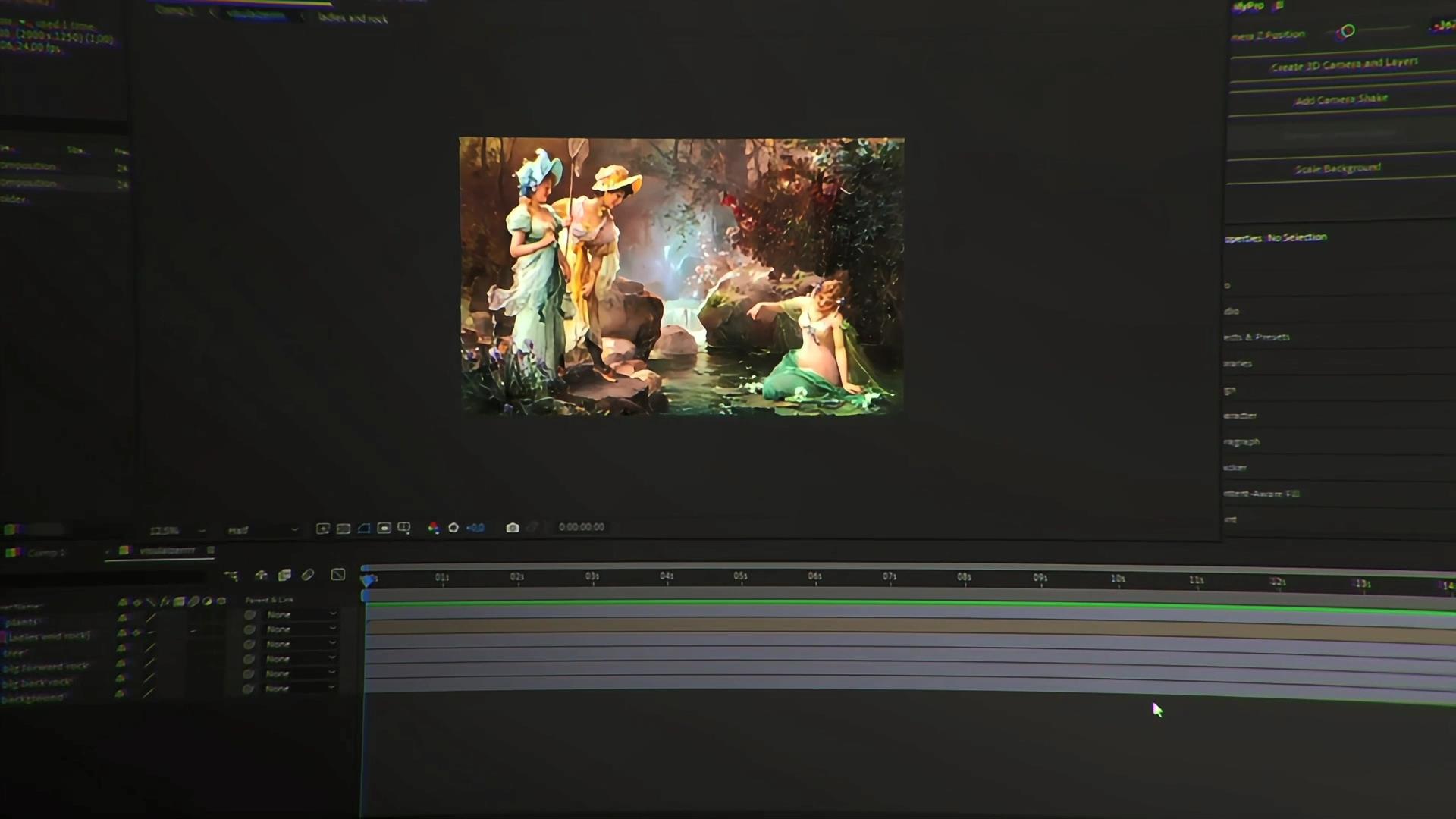Click the show snapshot icon
The width and height of the screenshot is (1456, 819).
(x=532, y=528)
